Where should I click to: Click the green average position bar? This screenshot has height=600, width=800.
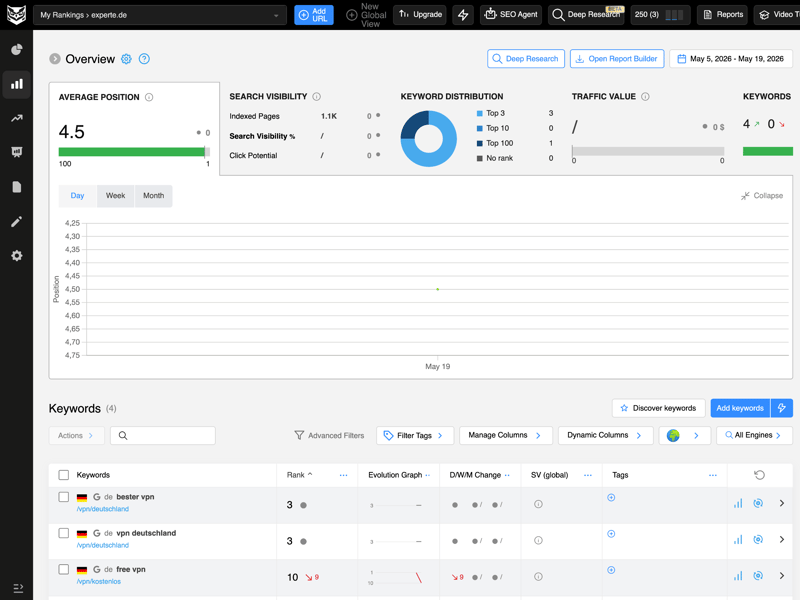132,152
